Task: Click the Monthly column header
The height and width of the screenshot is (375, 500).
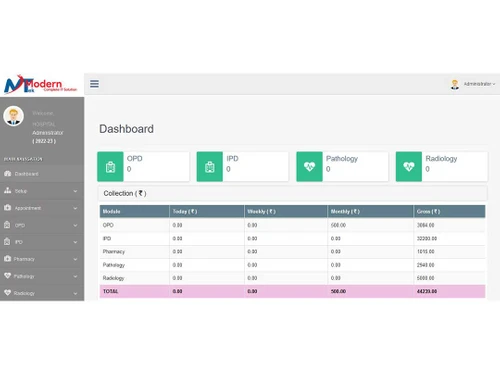Action: [371, 211]
